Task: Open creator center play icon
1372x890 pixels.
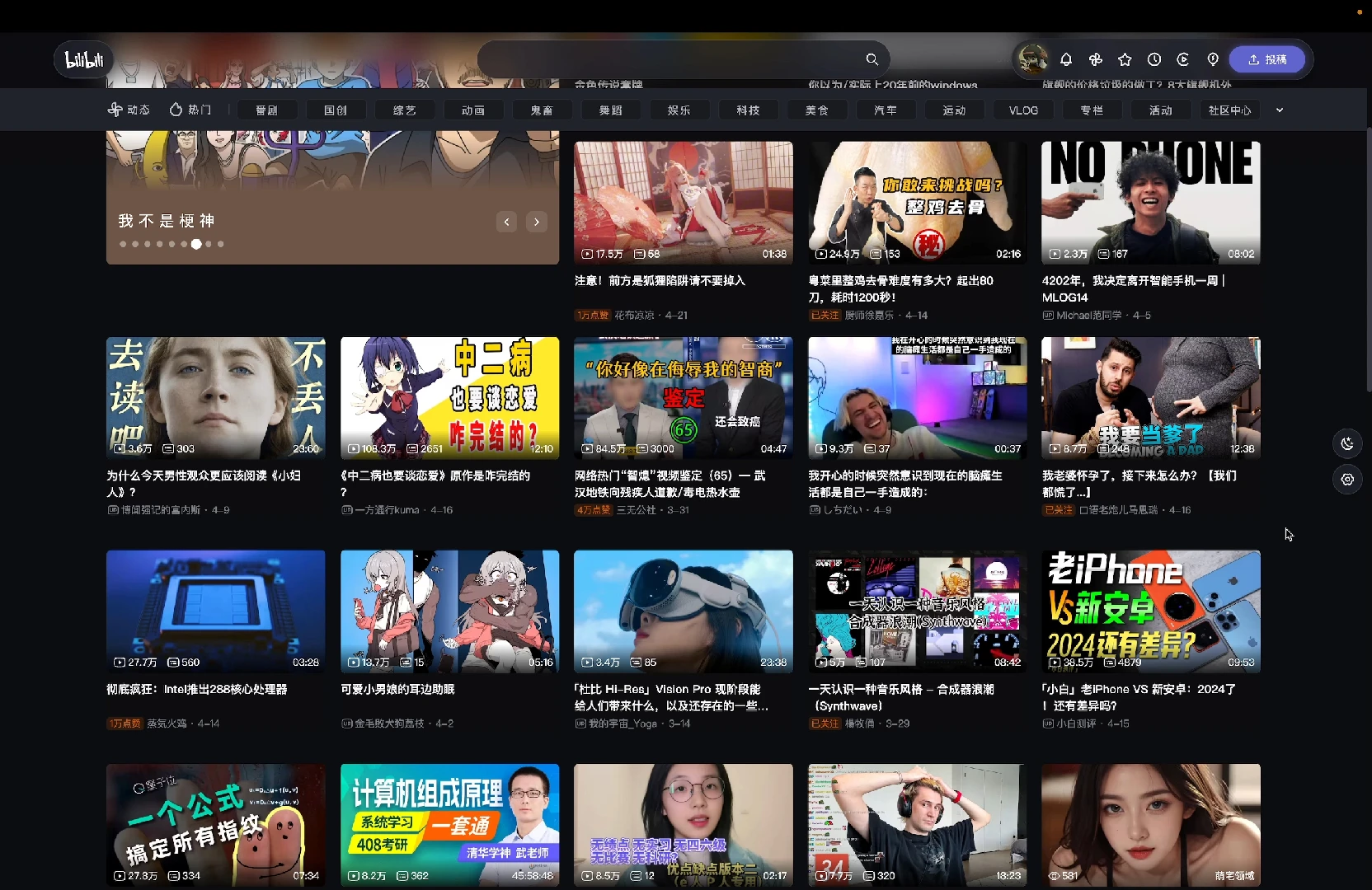Action: 1183,59
